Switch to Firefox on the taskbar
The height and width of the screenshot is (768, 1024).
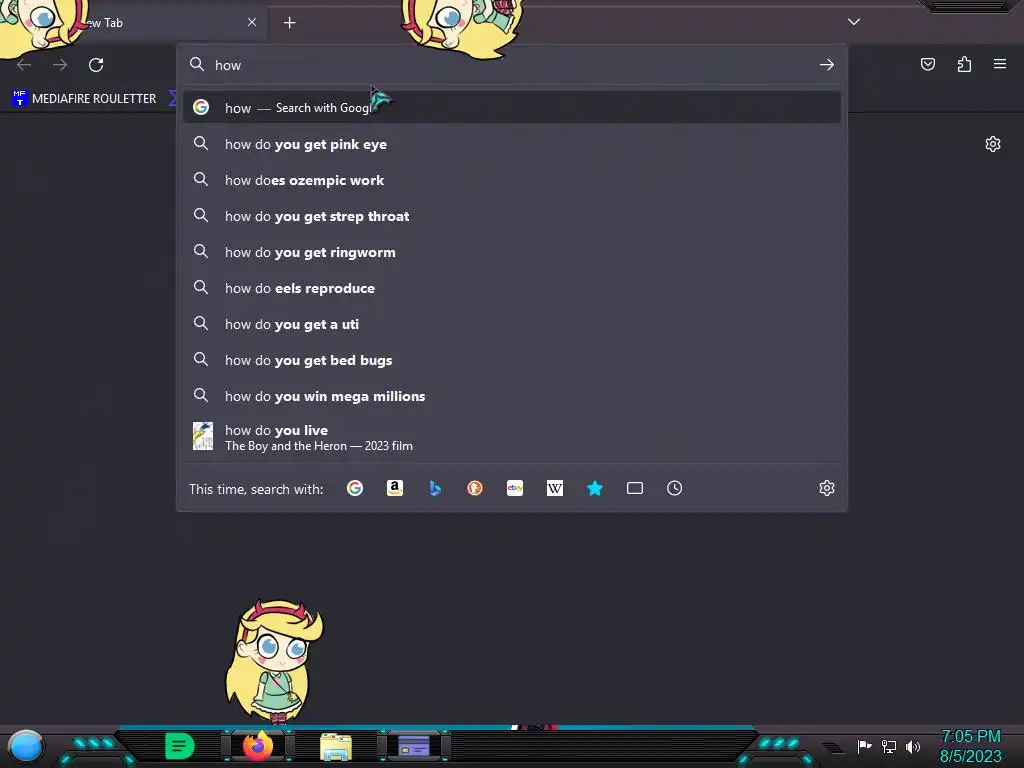coord(258,746)
